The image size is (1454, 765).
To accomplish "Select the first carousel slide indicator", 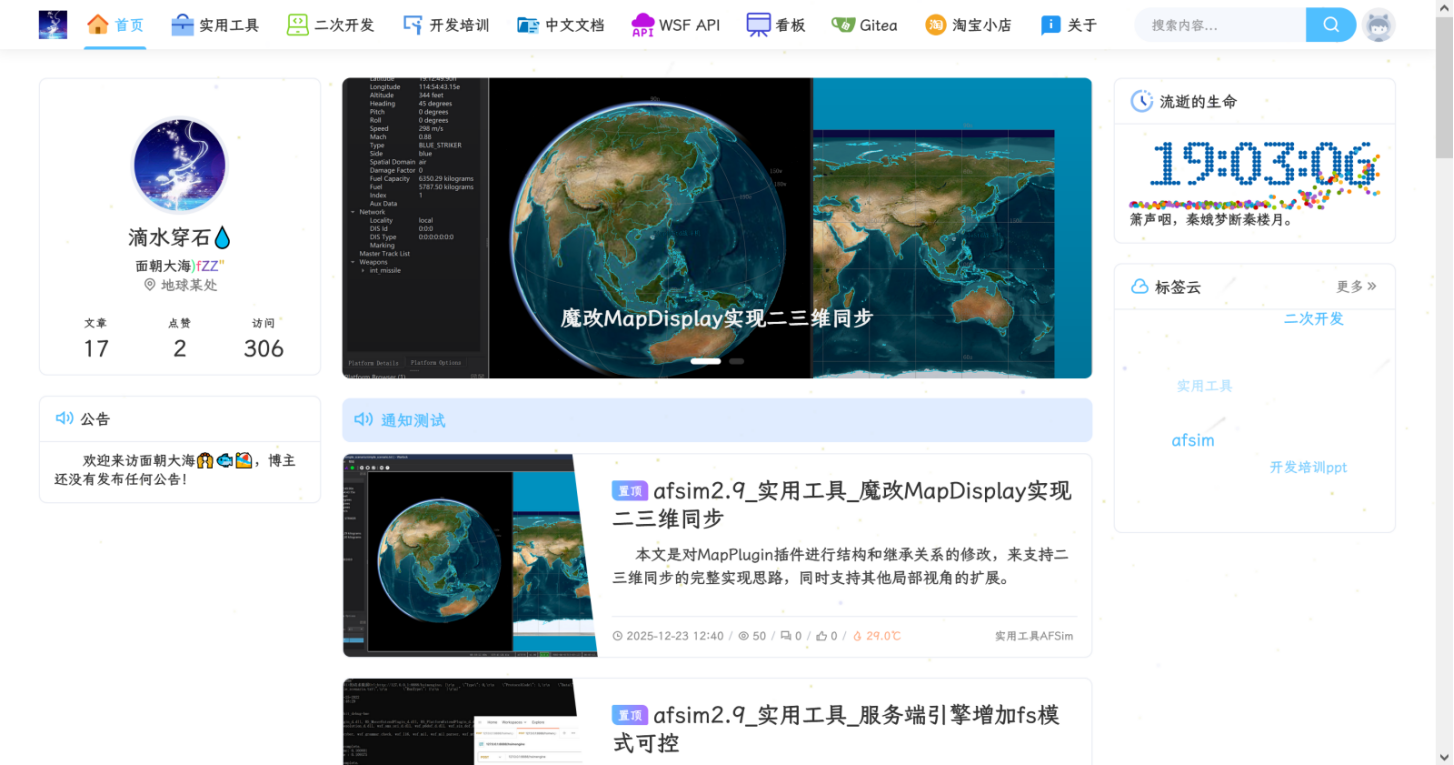I will coord(705,361).
